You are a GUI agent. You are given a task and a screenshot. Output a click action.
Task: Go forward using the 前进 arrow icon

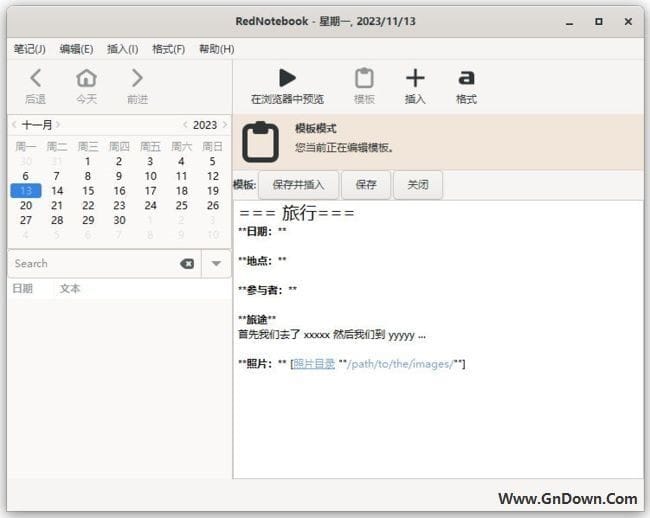[x=137, y=78]
